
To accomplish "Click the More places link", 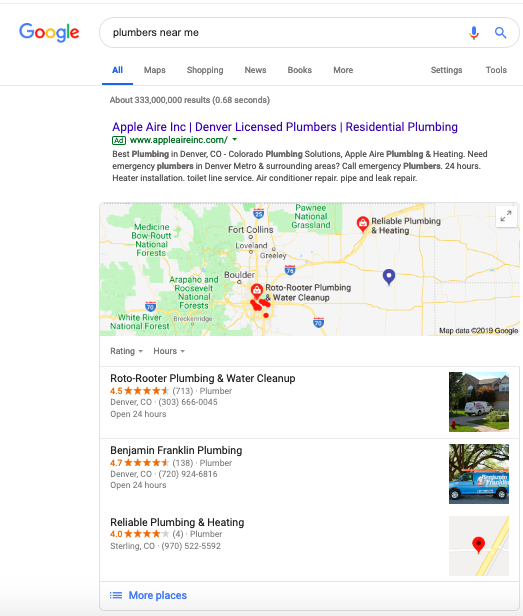I will tap(158, 595).
